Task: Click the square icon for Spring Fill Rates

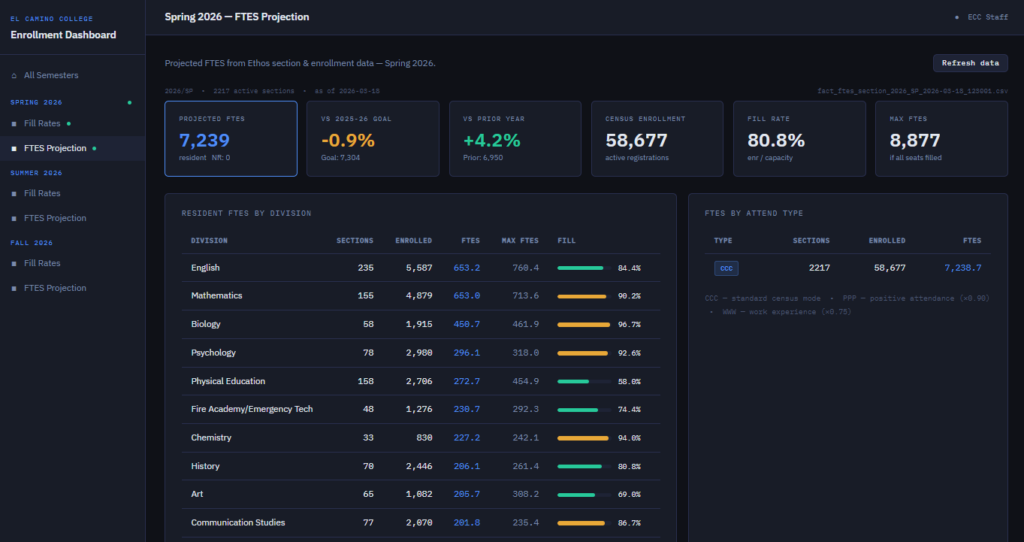Action: [x=14, y=124]
